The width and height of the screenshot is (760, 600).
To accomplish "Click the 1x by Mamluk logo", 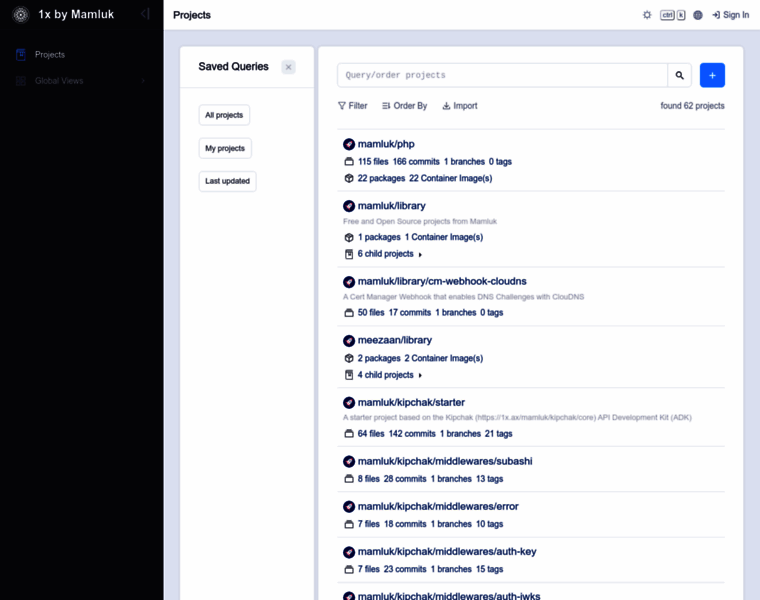I will [x=21, y=15].
